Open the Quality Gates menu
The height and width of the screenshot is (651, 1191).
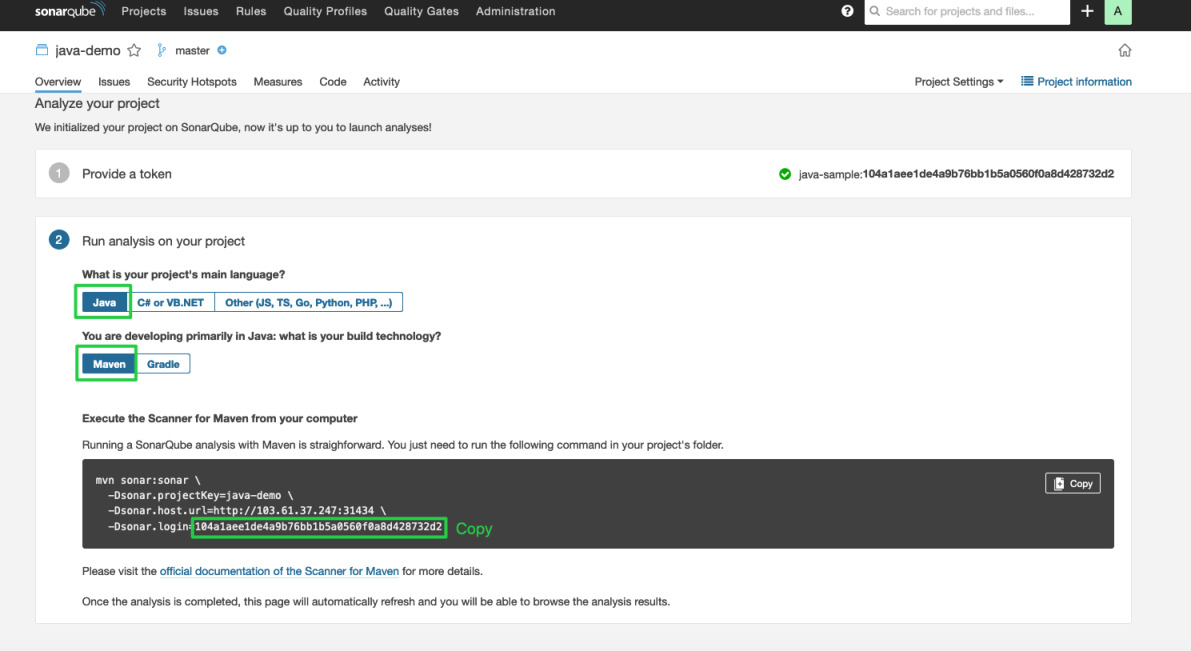coord(423,12)
